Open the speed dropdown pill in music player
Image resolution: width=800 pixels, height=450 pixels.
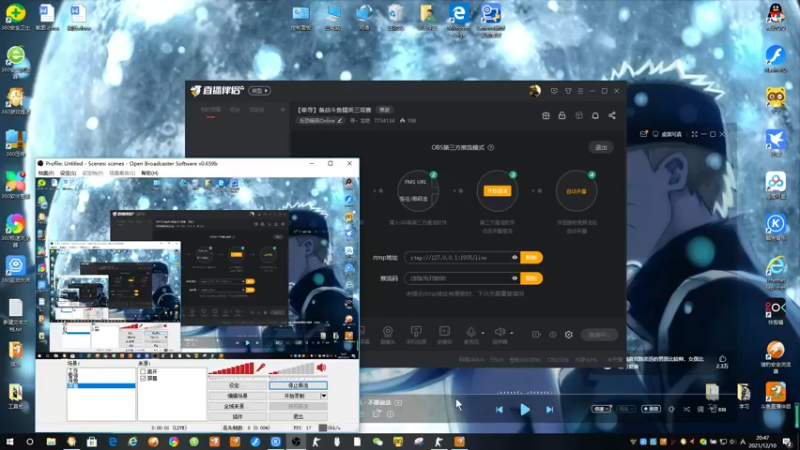point(601,409)
